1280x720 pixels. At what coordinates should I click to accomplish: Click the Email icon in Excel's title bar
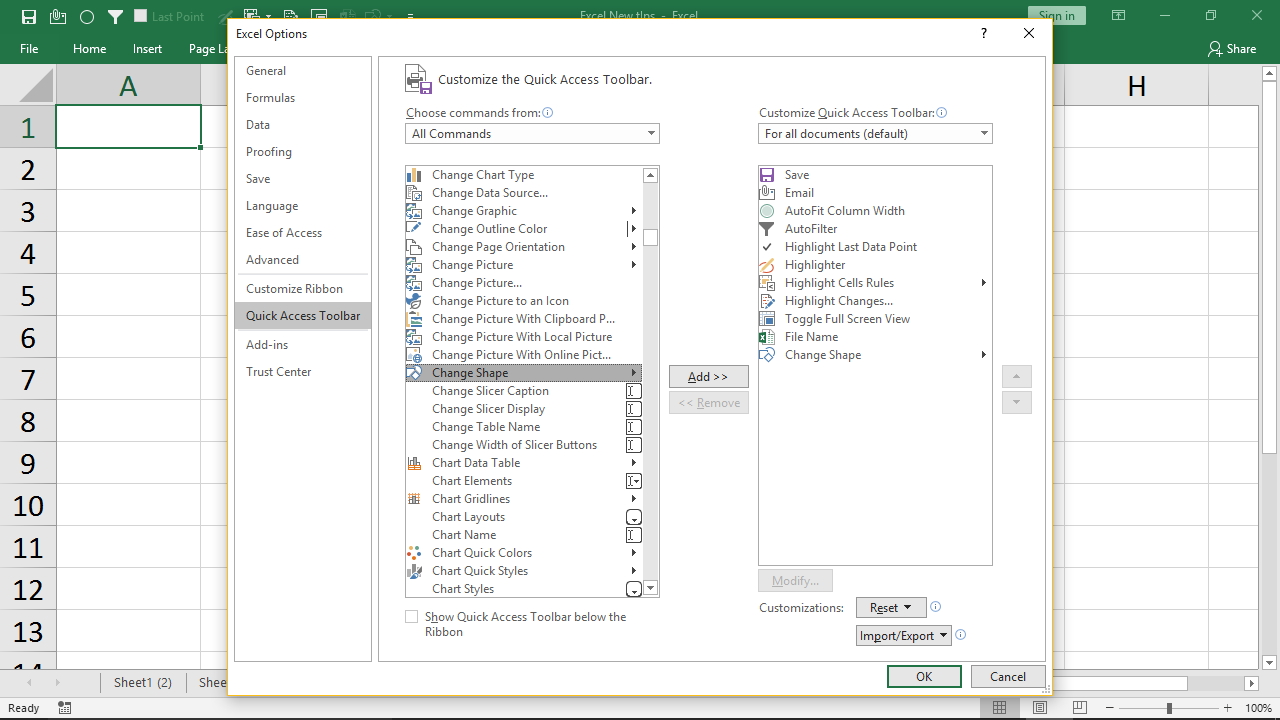point(58,16)
